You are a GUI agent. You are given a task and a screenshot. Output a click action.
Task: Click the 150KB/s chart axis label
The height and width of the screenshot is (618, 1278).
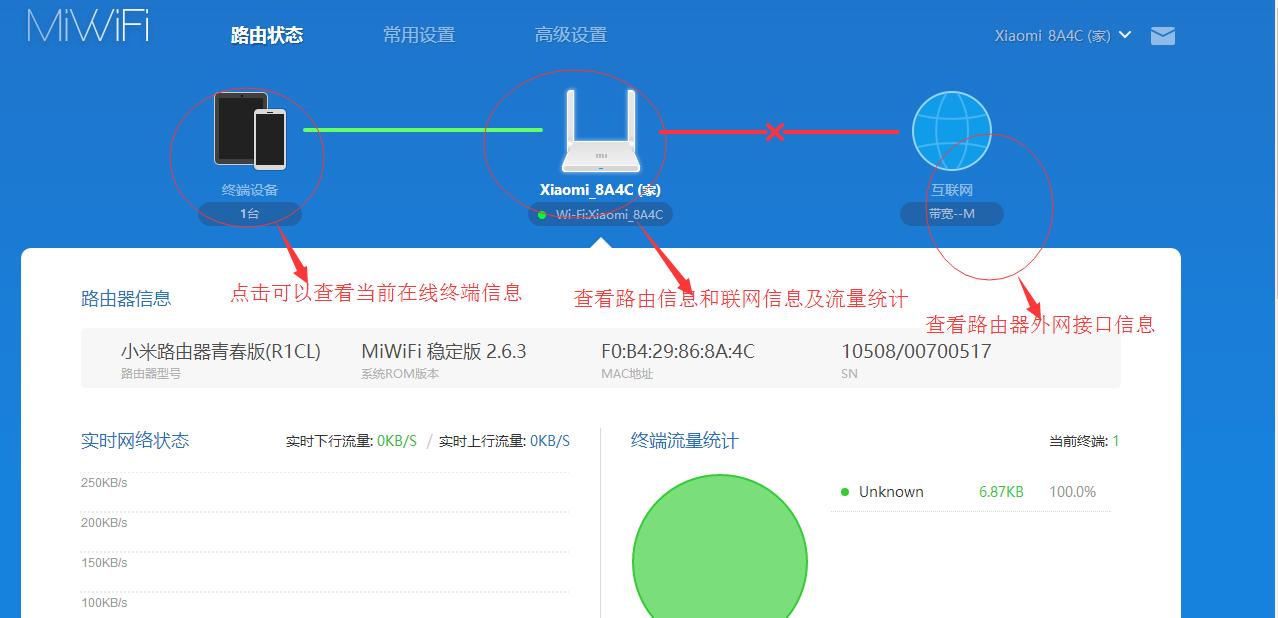click(x=104, y=563)
